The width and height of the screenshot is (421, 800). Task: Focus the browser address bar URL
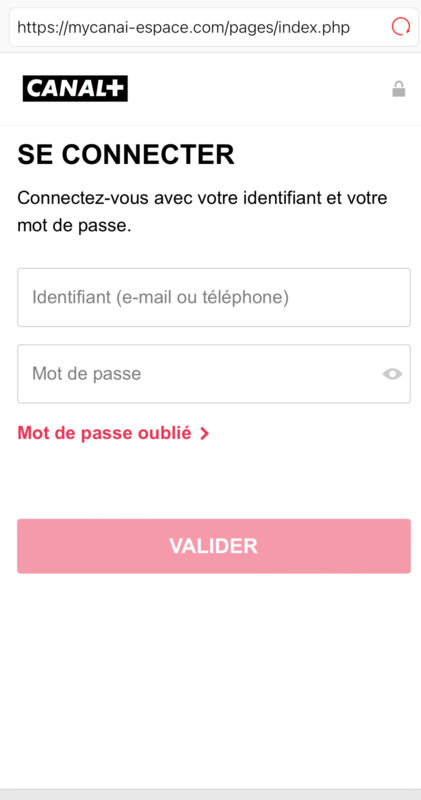click(184, 27)
